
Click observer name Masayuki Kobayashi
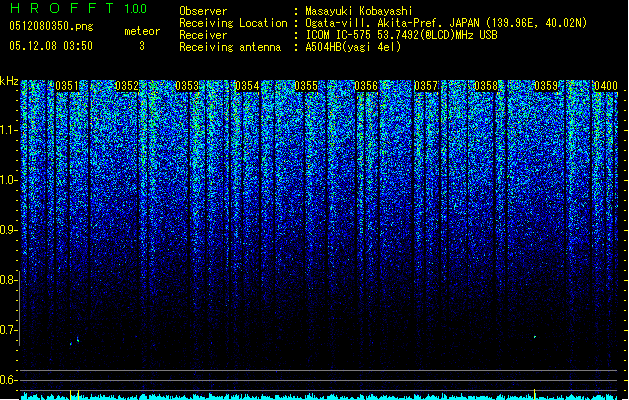tap(359, 11)
